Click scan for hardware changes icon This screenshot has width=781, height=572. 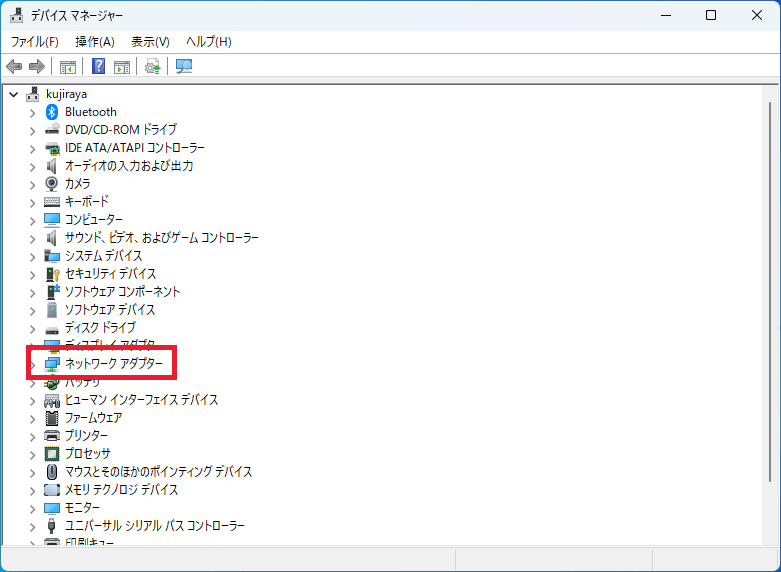coord(184,66)
